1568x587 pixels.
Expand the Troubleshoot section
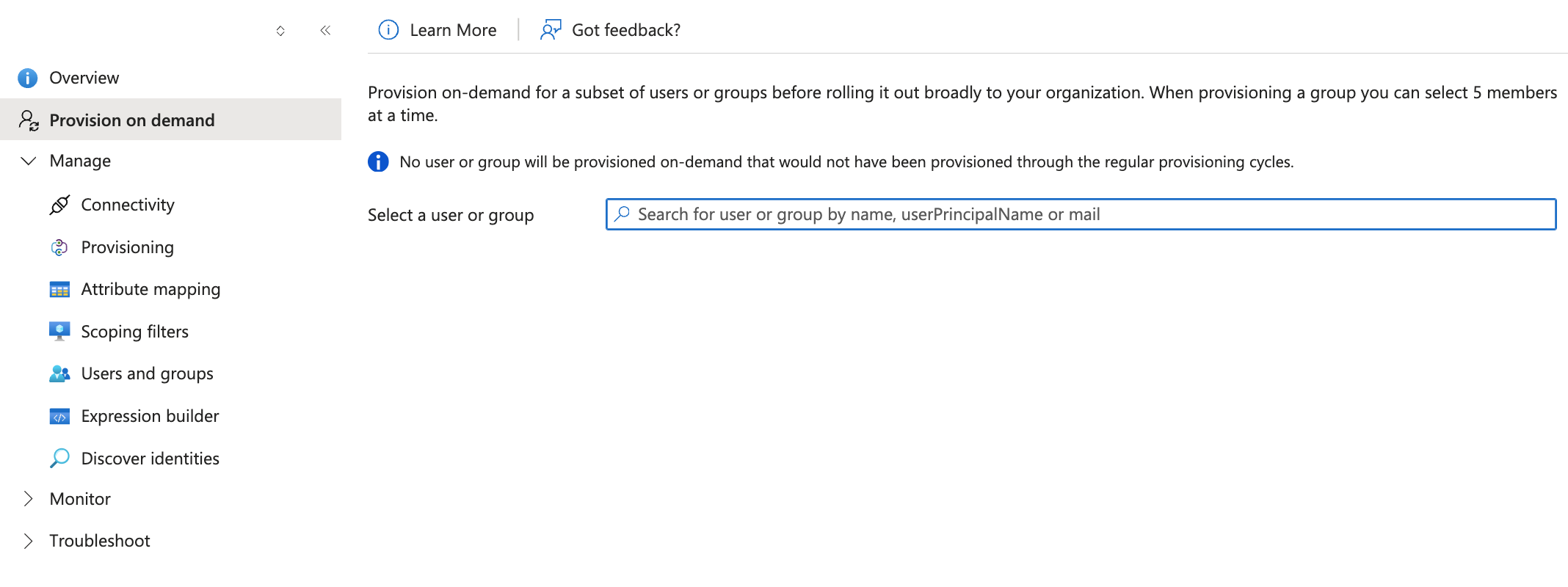[29, 541]
